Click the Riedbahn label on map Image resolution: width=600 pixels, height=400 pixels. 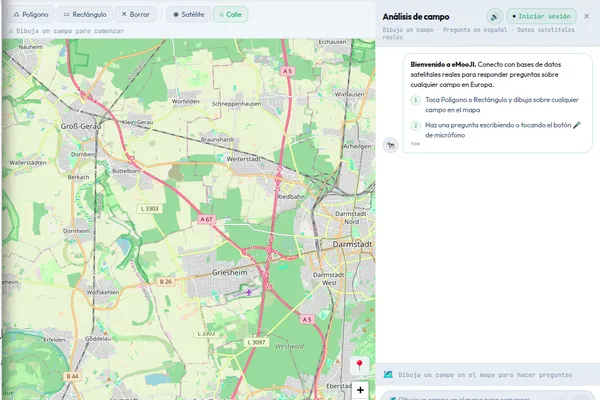(x=291, y=197)
